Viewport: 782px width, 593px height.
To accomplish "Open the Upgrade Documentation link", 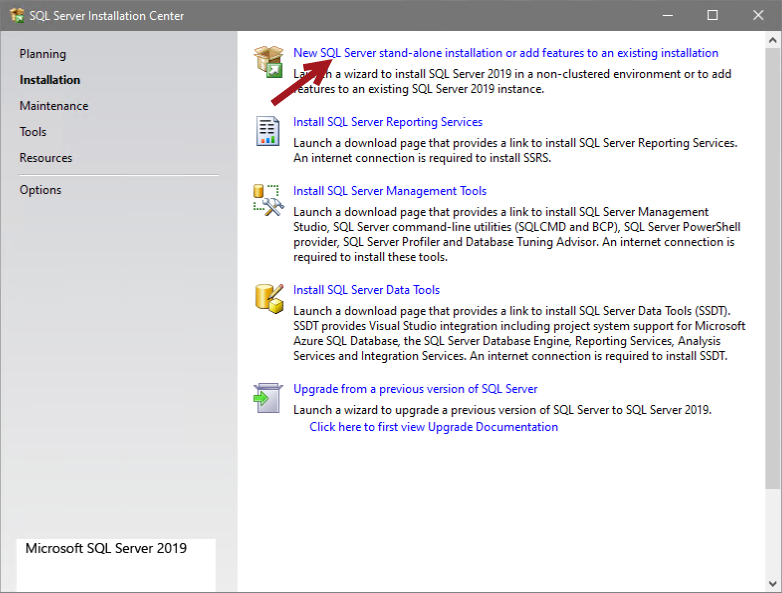I will [434, 427].
